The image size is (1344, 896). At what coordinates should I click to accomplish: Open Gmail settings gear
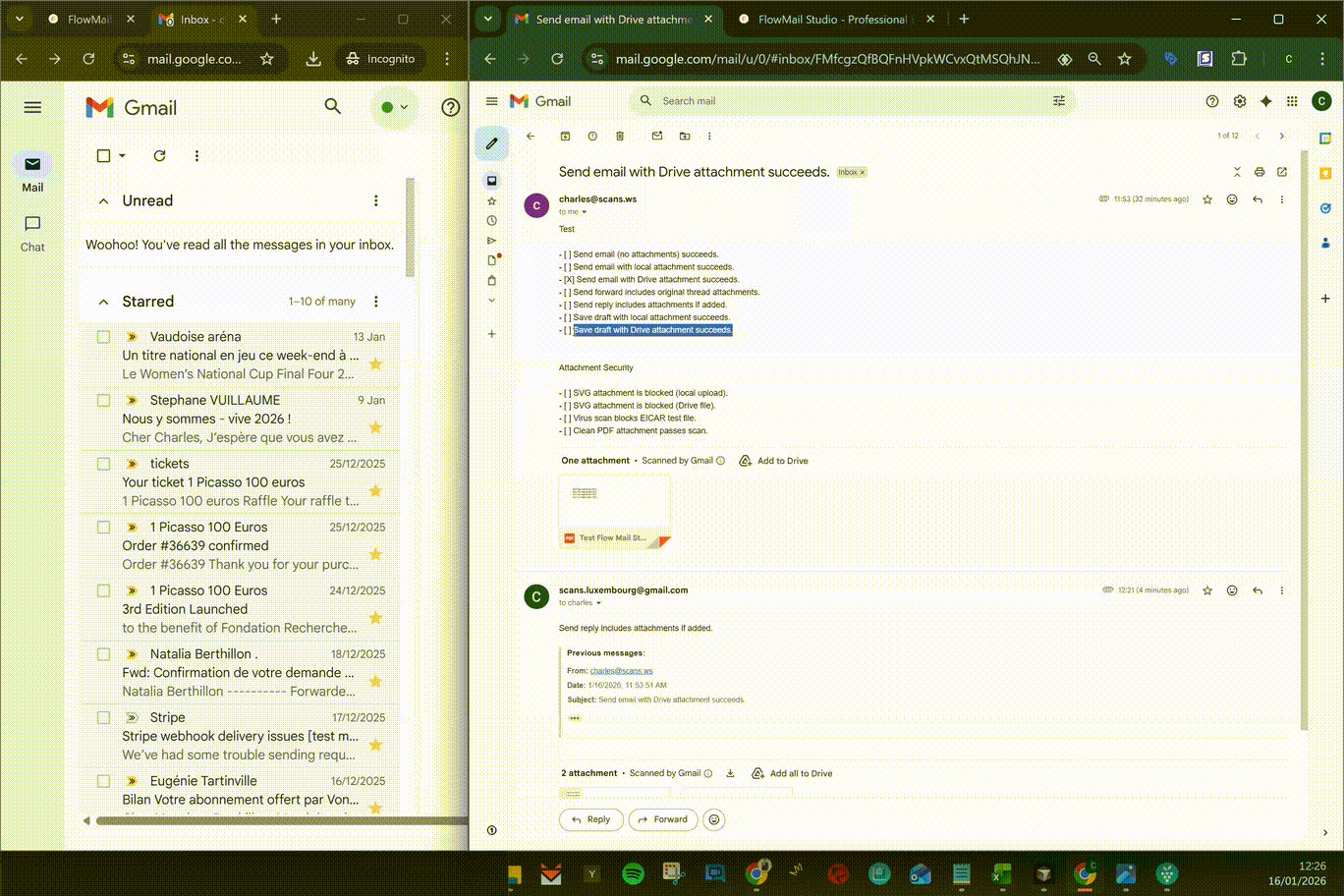1240,101
